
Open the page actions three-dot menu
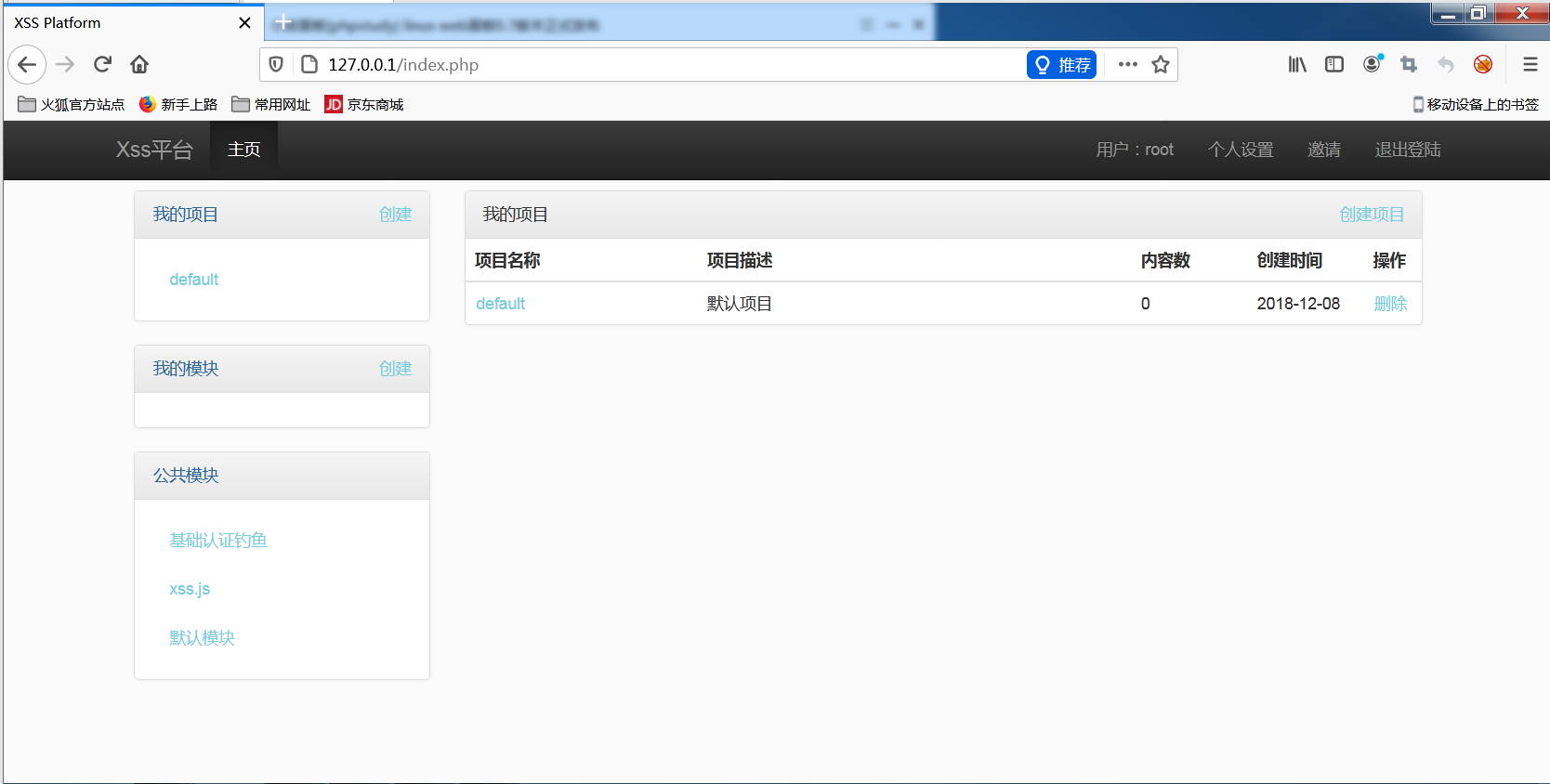1128,64
